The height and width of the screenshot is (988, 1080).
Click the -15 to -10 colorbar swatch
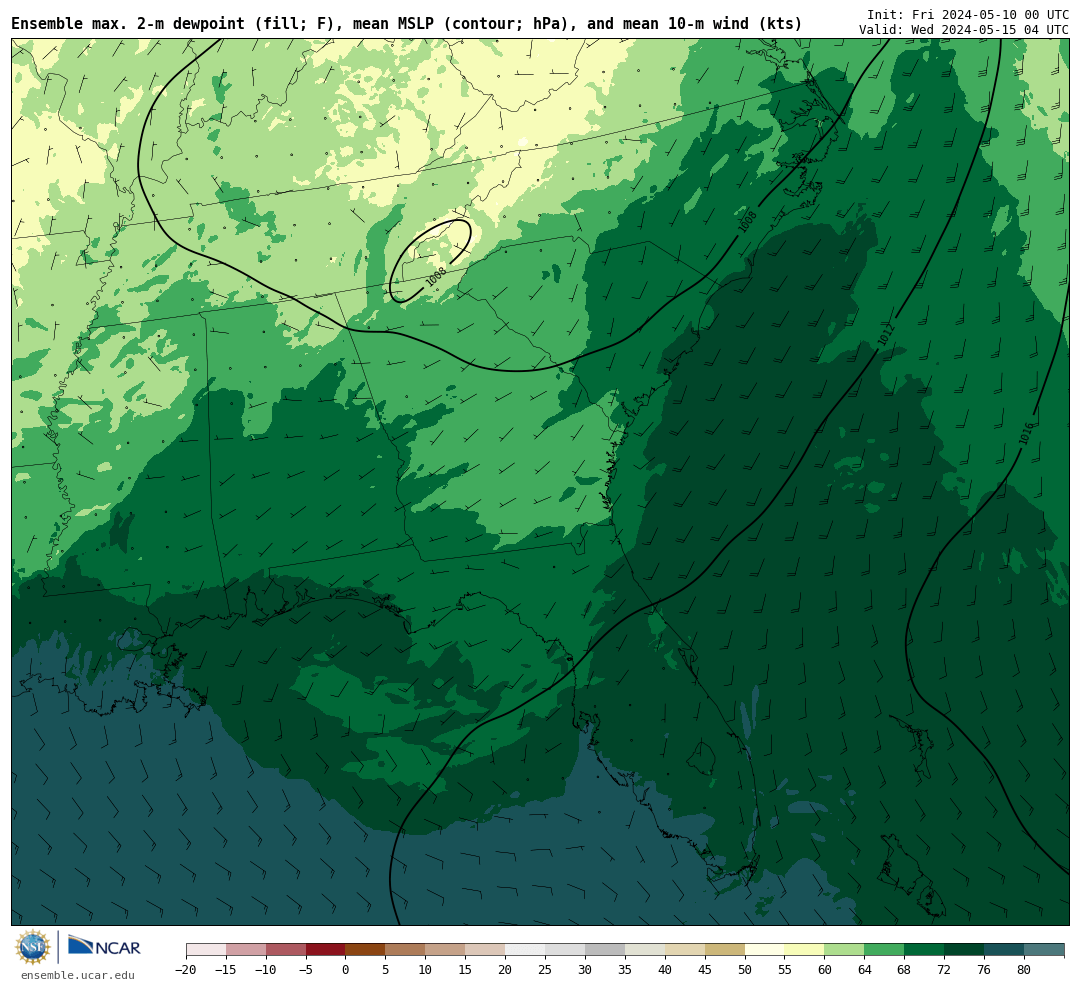coord(246,950)
